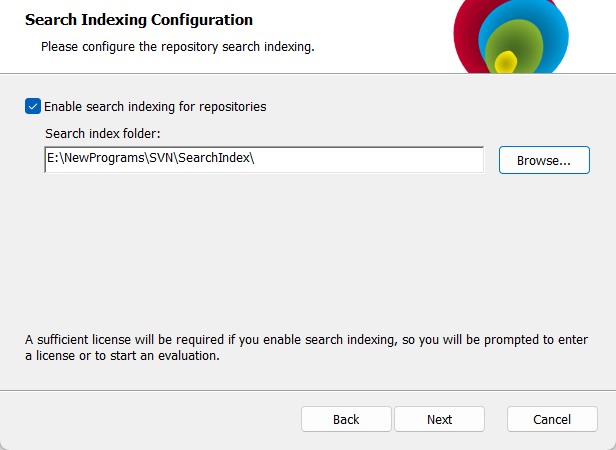Go Back to the previous installer step

[x=346, y=419]
